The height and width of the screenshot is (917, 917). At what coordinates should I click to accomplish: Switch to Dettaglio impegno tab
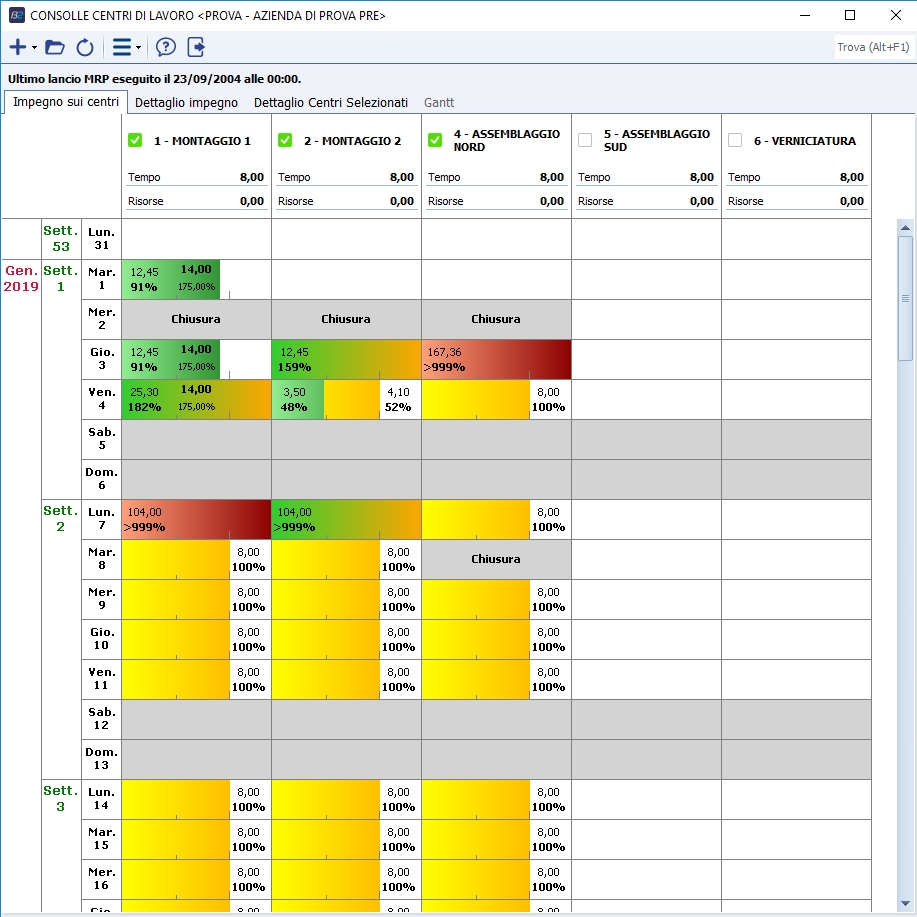click(186, 102)
